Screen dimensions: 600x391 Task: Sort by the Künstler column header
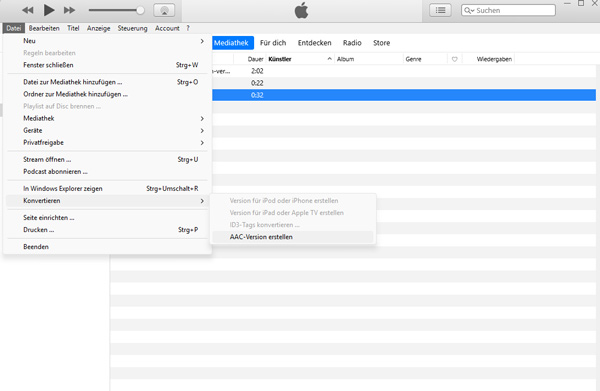280,59
